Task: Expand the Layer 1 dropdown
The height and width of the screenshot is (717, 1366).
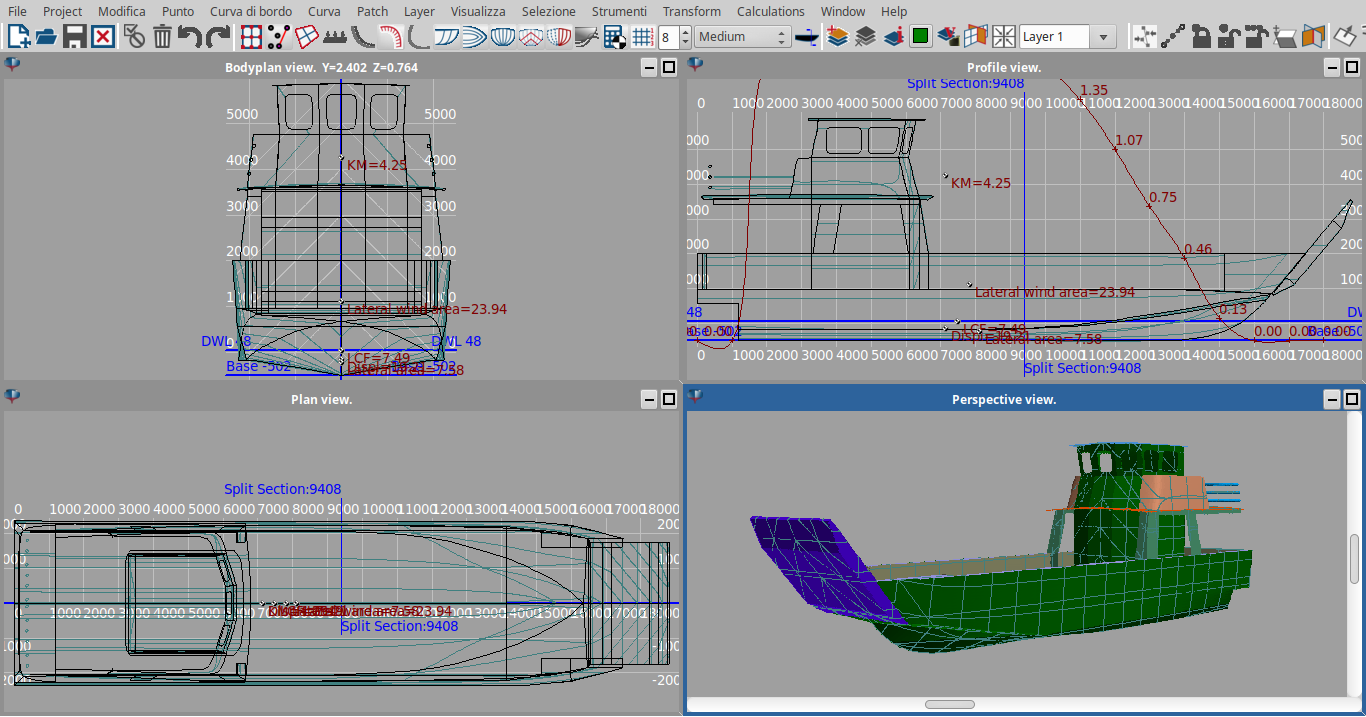Action: point(1103,37)
